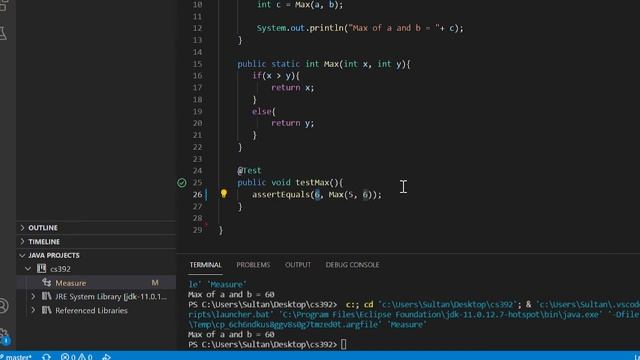Click the System.out.println statement
Image resolution: width=640 pixels, height=360 pixels.
(360, 28)
